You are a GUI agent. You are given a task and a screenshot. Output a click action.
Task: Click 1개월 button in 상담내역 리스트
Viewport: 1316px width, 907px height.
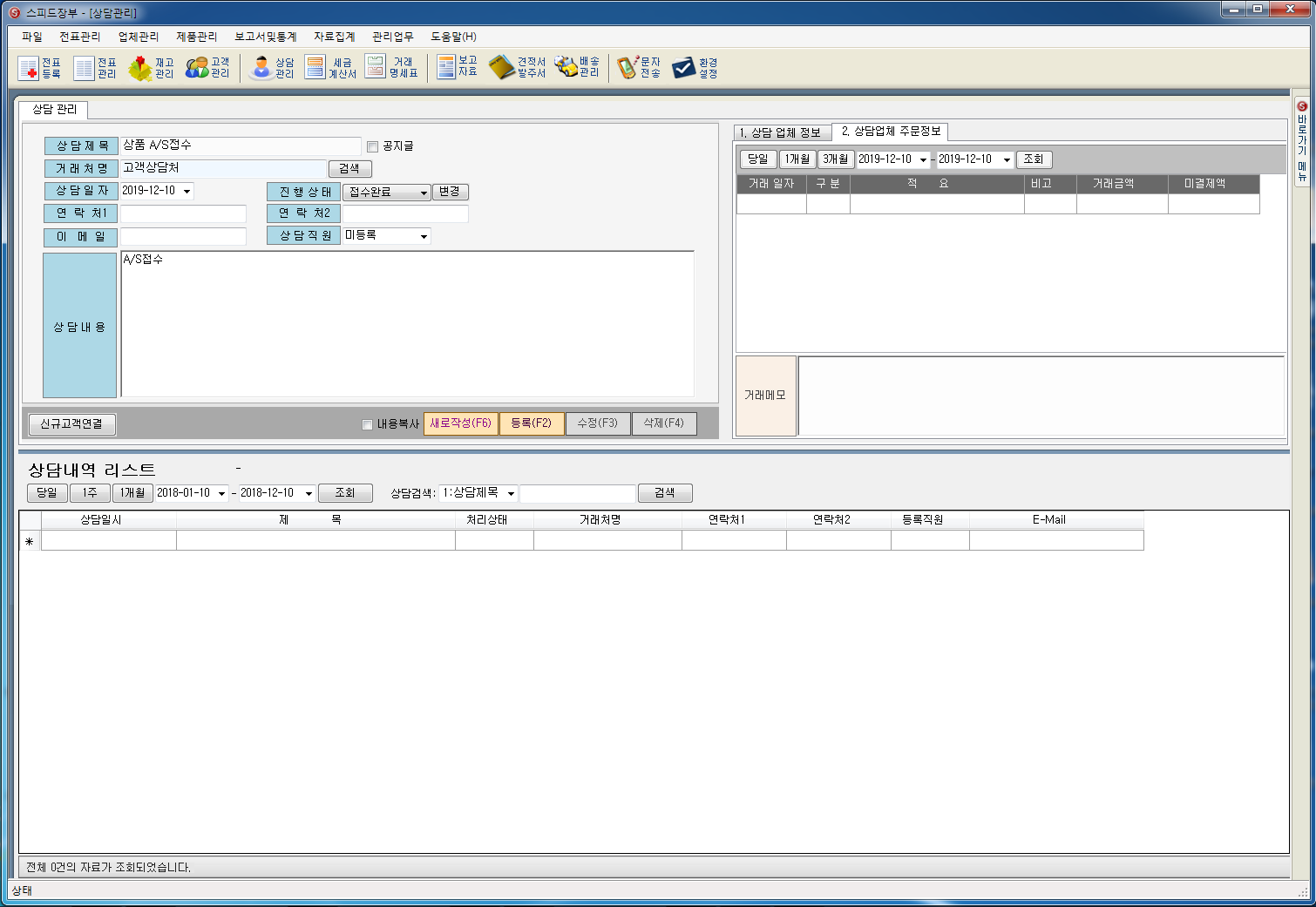tap(133, 493)
